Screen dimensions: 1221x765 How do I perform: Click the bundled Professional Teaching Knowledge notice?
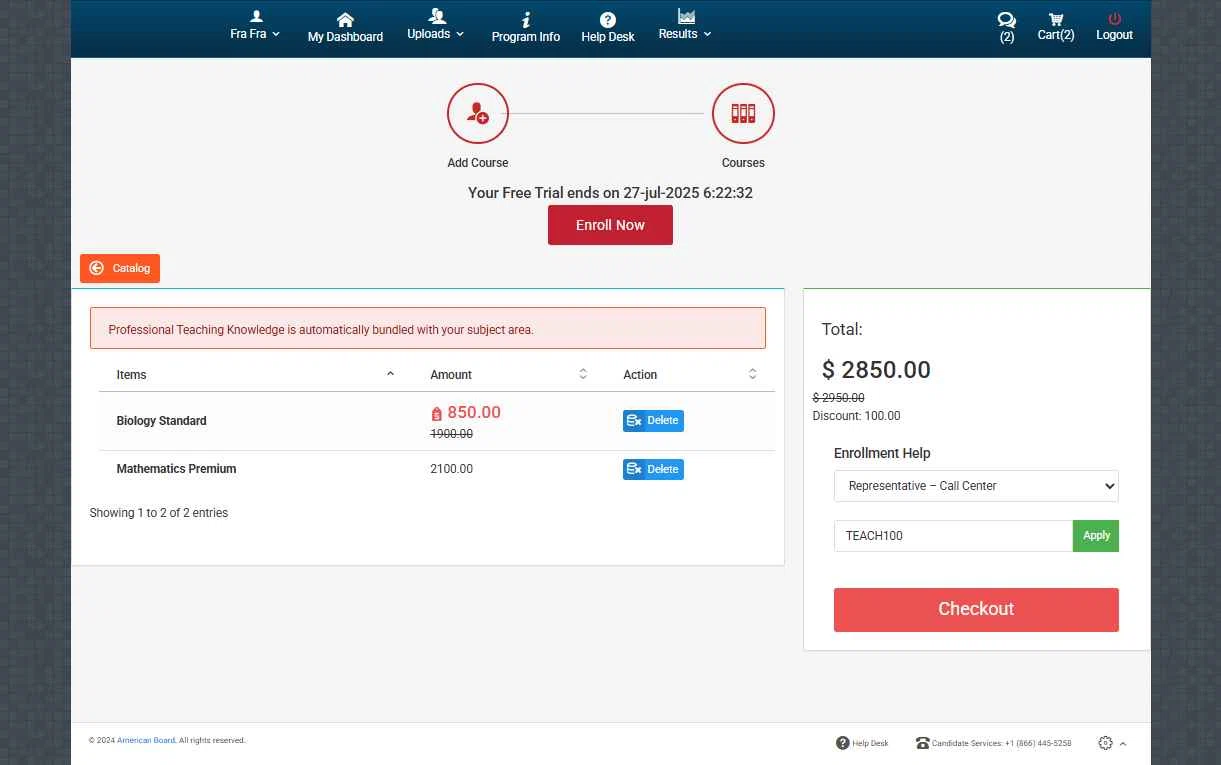(428, 328)
